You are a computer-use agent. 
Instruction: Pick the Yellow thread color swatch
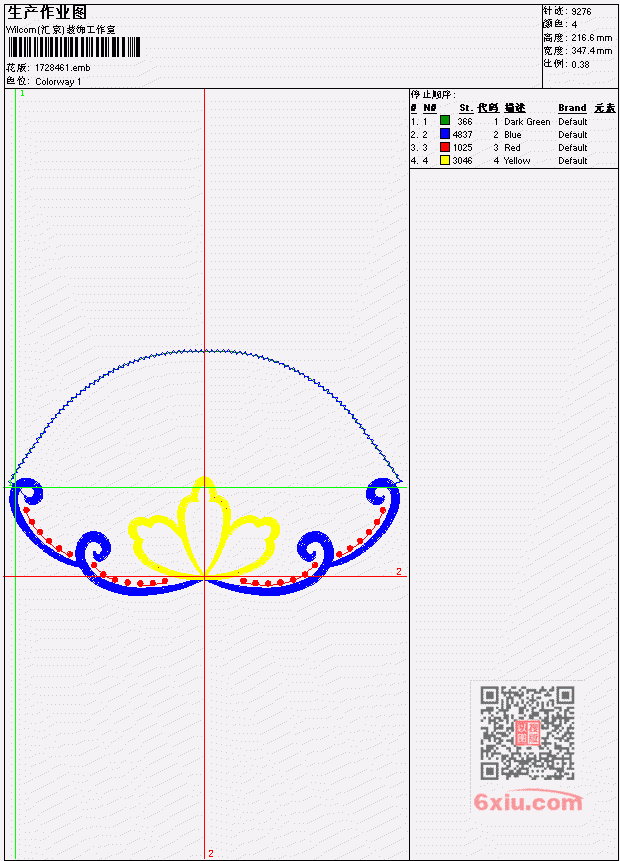[445, 160]
